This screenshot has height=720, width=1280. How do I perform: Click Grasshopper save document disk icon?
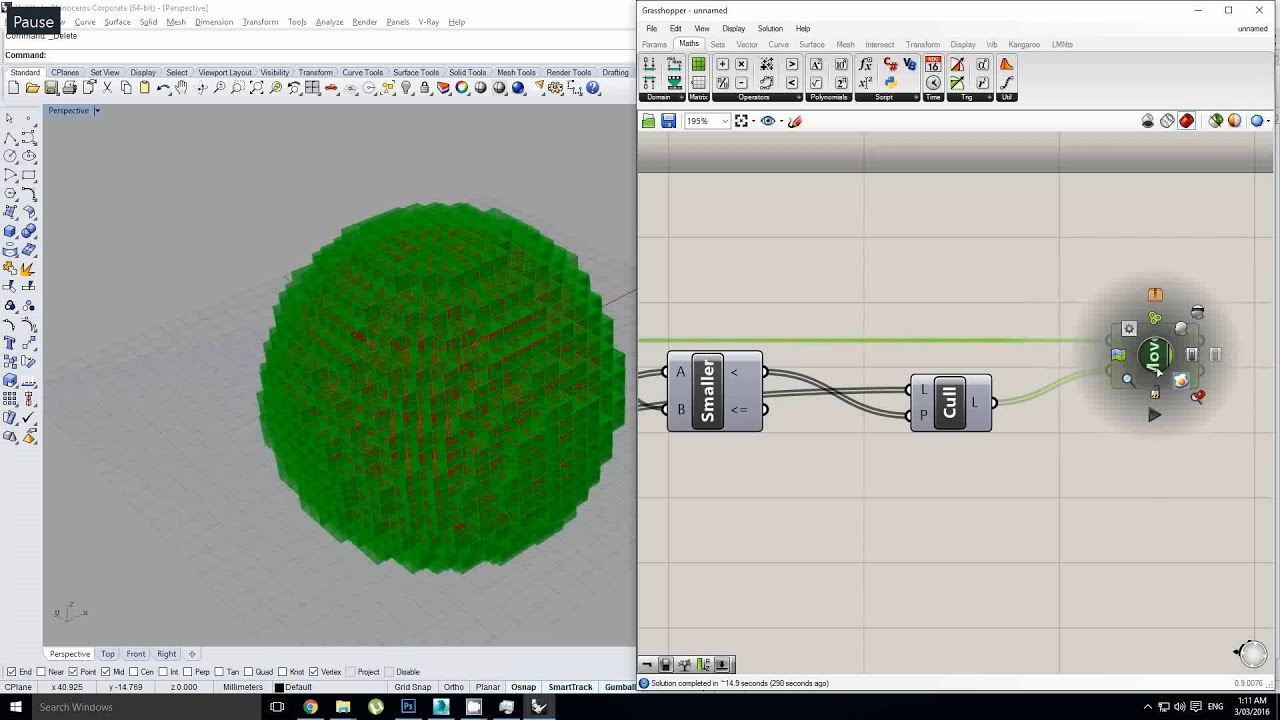[668, 121]
